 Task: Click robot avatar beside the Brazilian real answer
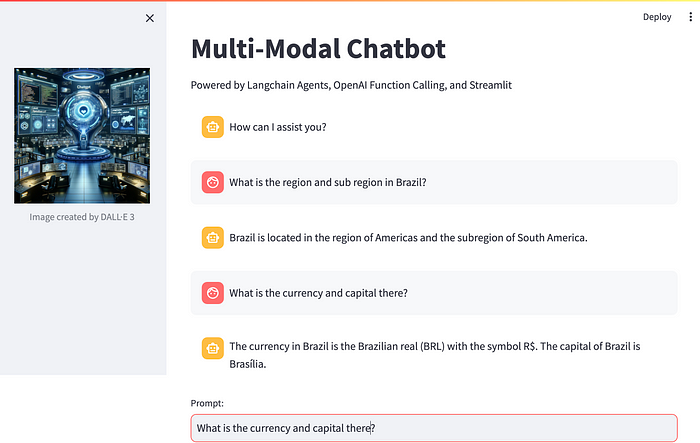click(x=212, y=348)
